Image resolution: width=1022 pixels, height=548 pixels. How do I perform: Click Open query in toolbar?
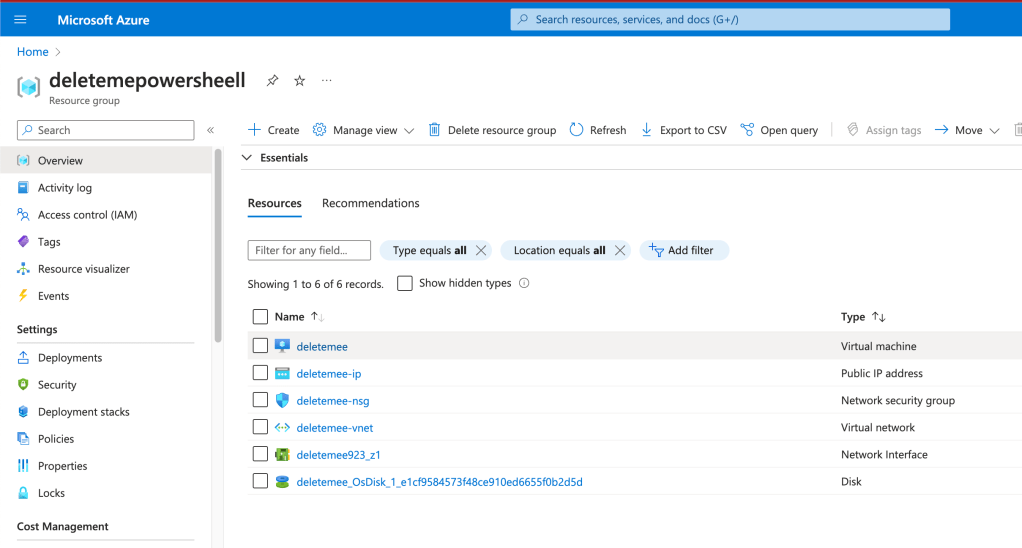click(779, 130)
